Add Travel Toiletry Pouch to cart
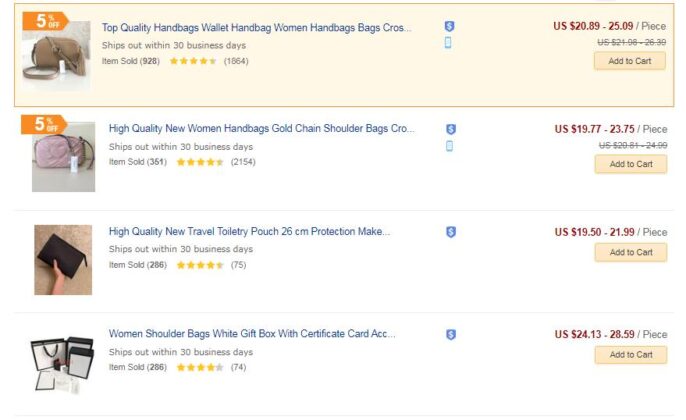 point(631,252)
